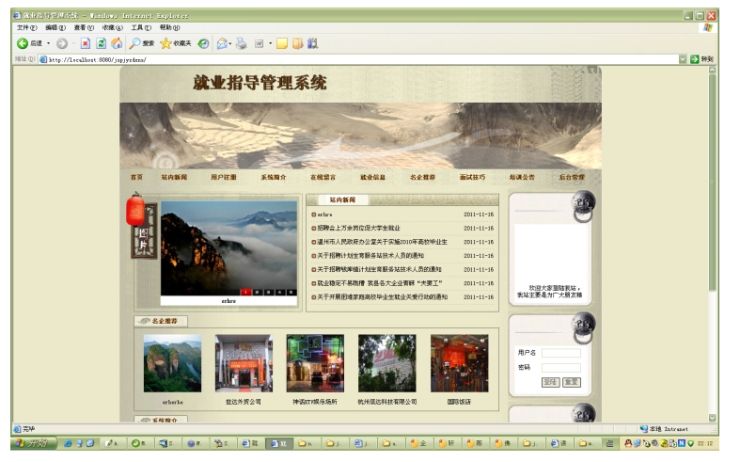The image size is (756, 462).
Task: Open 面试技巧 navigation link
Action: coord(472,177)
